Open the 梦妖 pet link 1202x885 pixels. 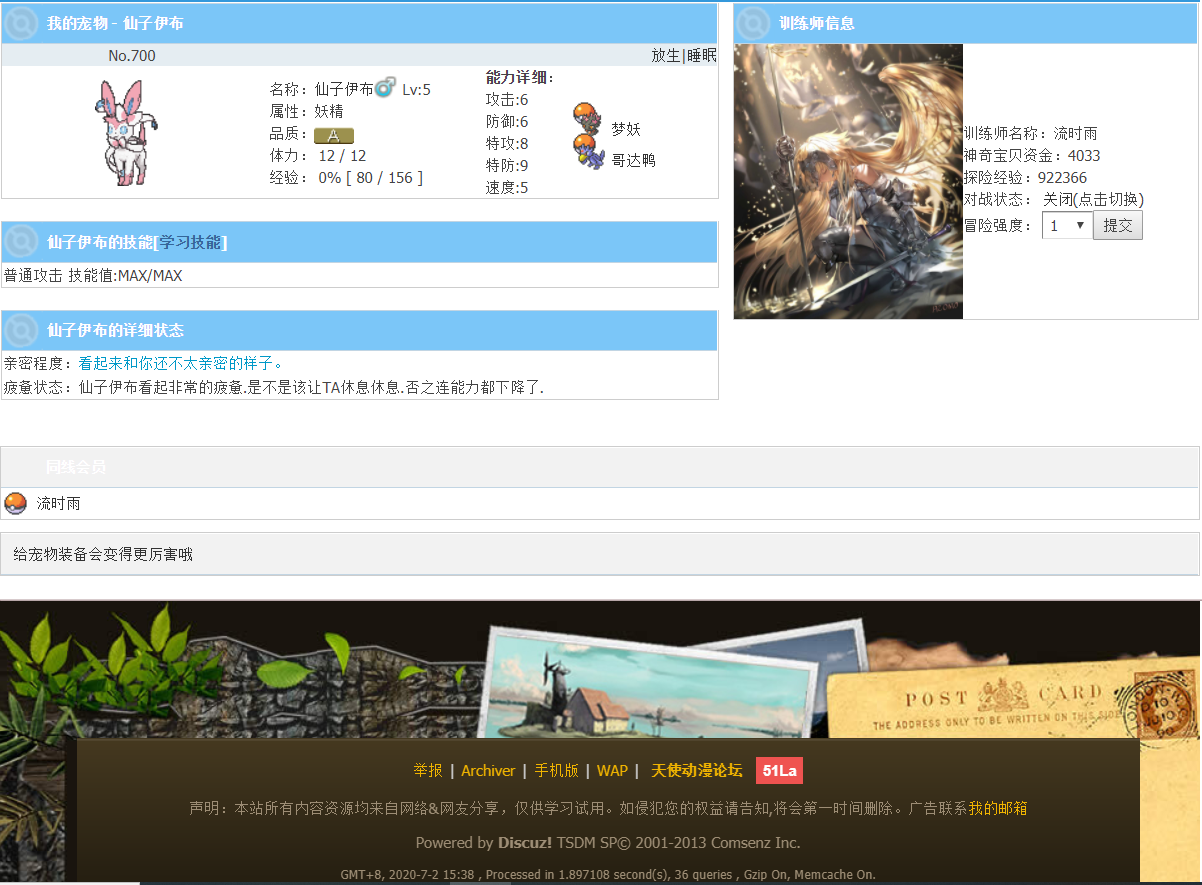[626, 129]
